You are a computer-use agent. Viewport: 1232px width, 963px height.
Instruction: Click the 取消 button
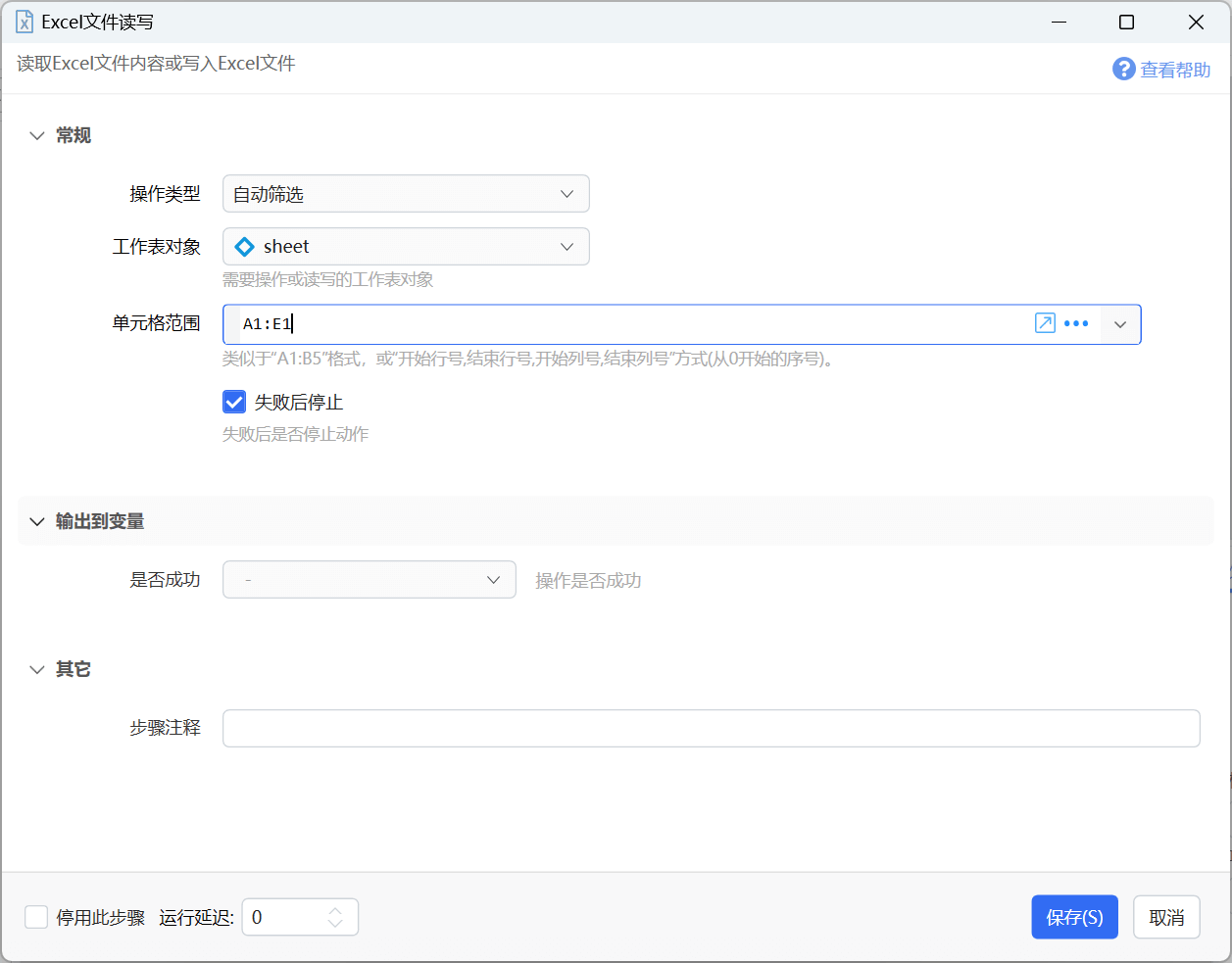[x=1166, y=917]
